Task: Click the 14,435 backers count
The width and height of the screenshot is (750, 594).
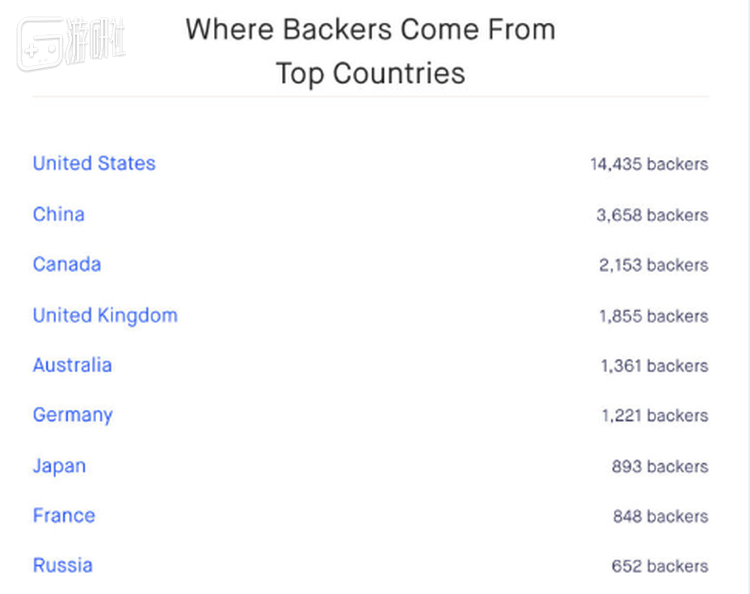Action: click(x=648, y=164)
